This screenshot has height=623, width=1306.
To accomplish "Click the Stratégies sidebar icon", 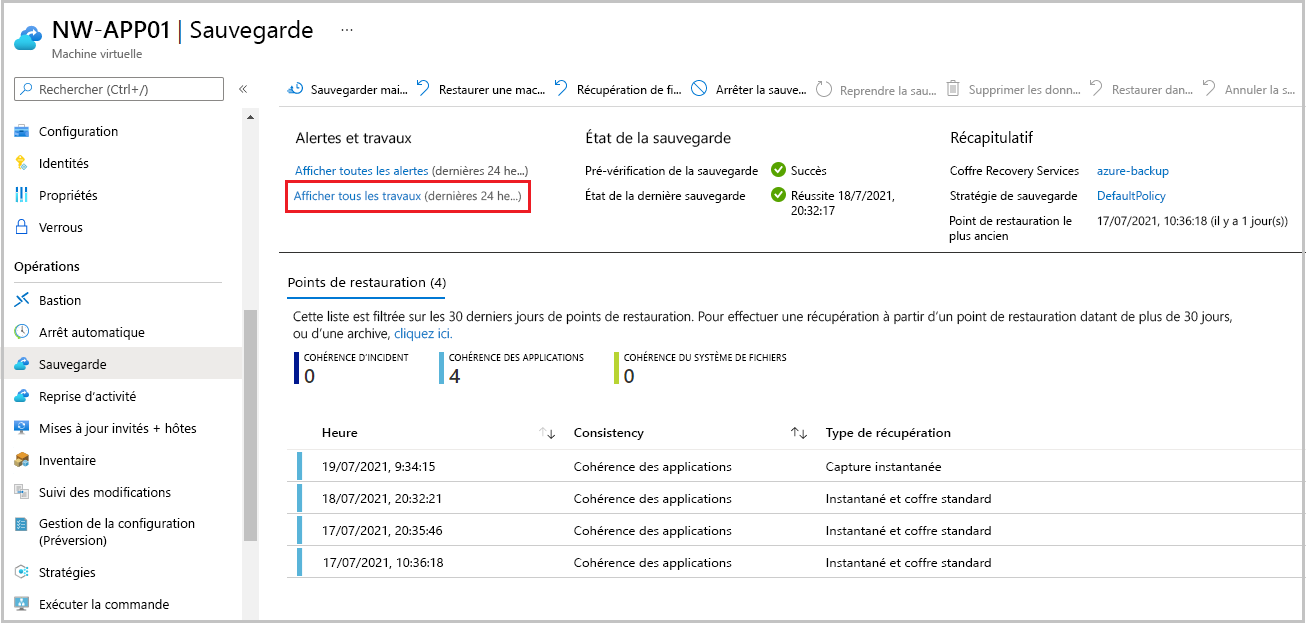I will coord(22,572).
